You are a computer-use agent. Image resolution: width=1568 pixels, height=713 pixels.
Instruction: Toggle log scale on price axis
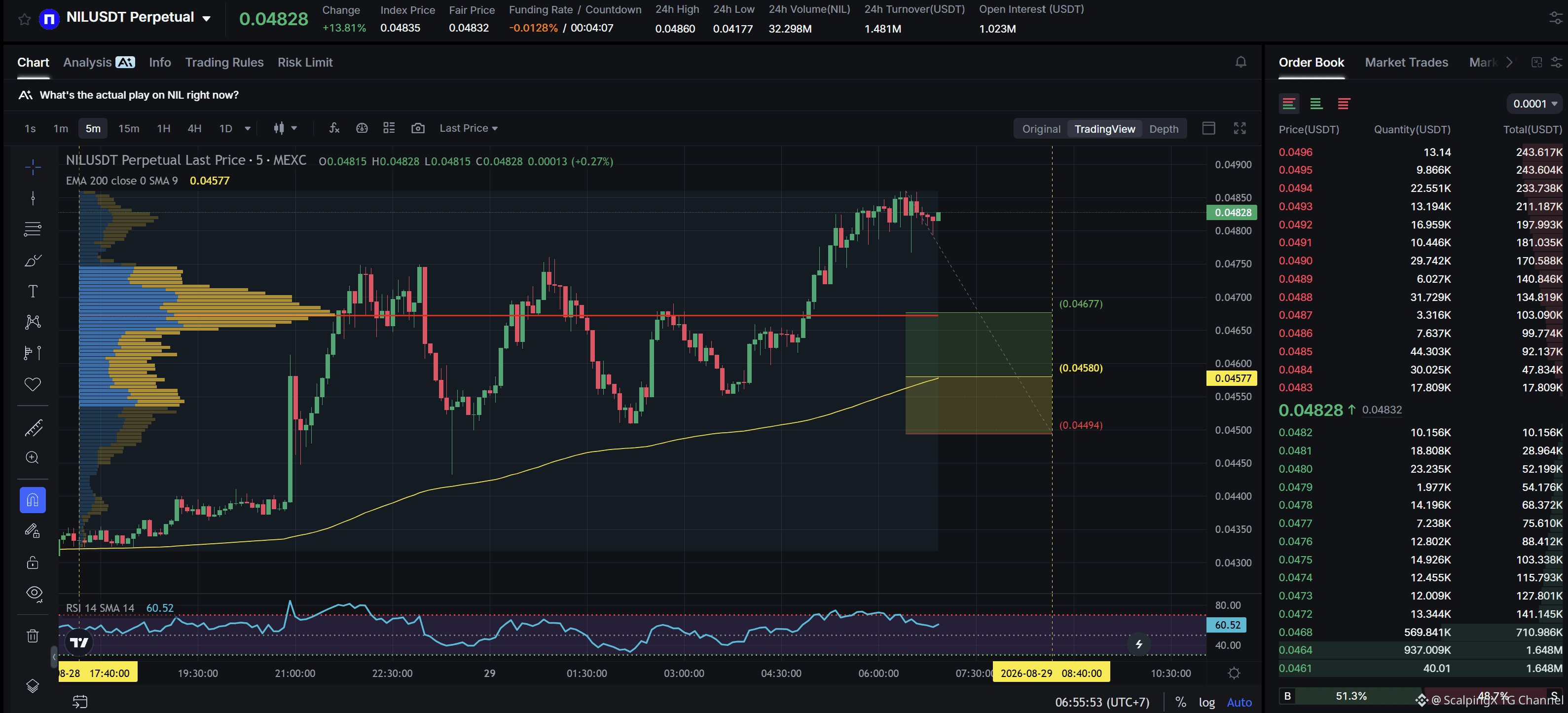pos(1206,702)
